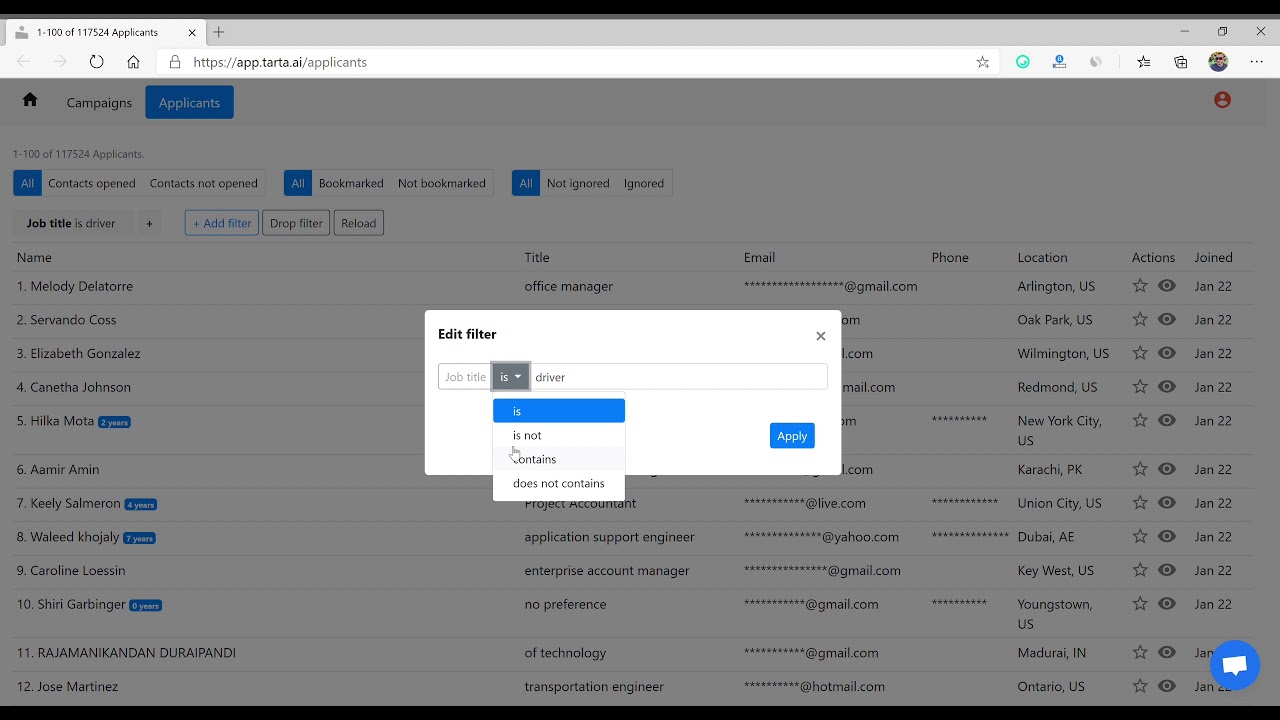
Task: Click the Apply button in Edit filter
Action: point(792,436)
